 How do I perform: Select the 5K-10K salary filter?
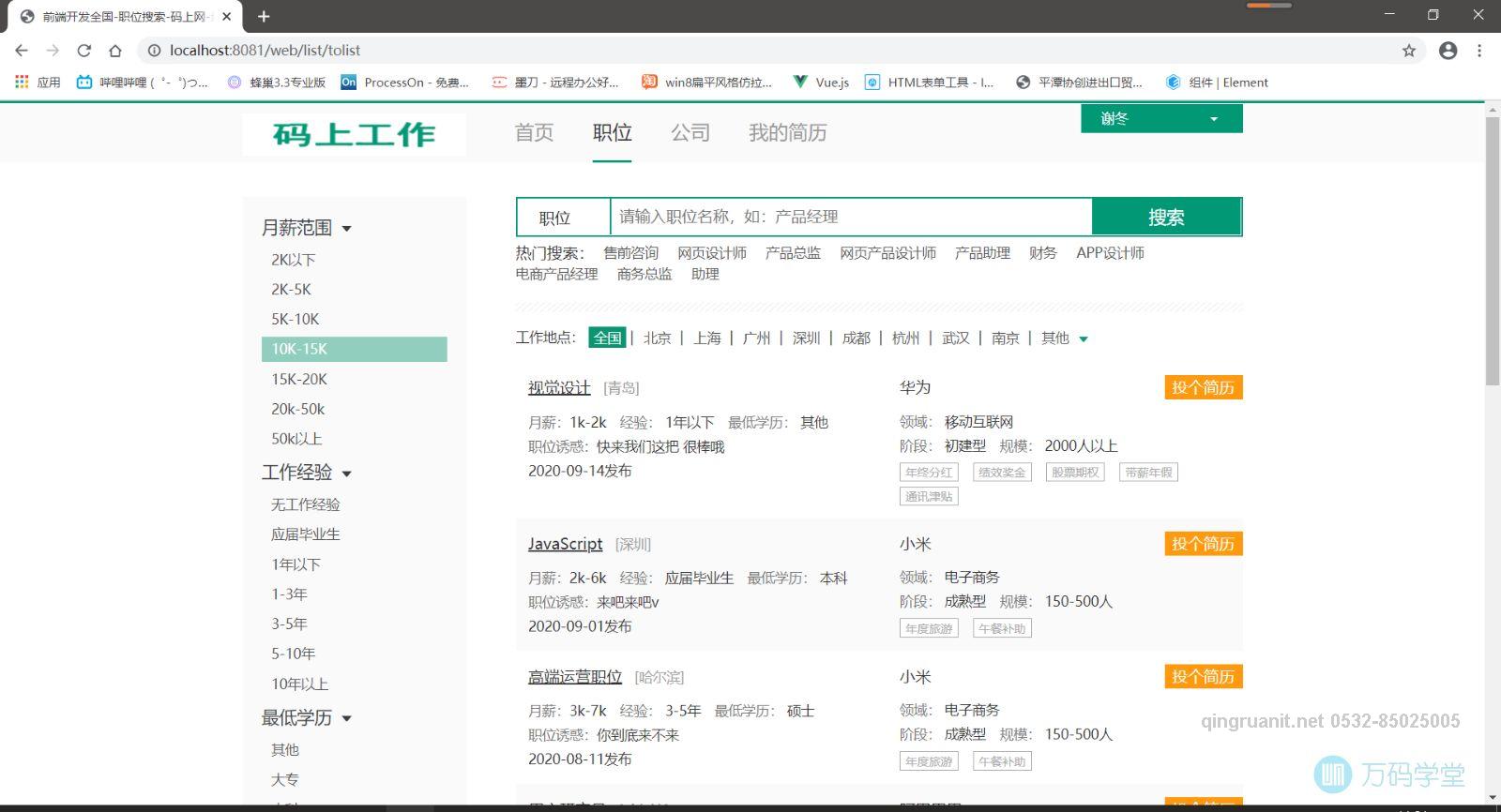296,319
